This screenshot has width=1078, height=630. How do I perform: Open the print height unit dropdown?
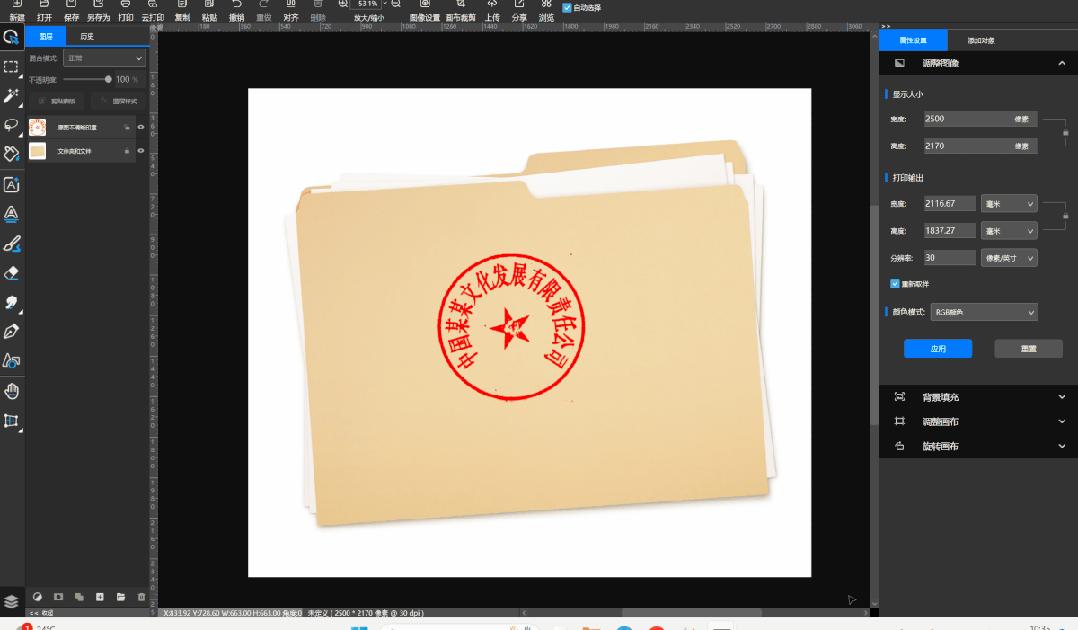point(1009,231)
